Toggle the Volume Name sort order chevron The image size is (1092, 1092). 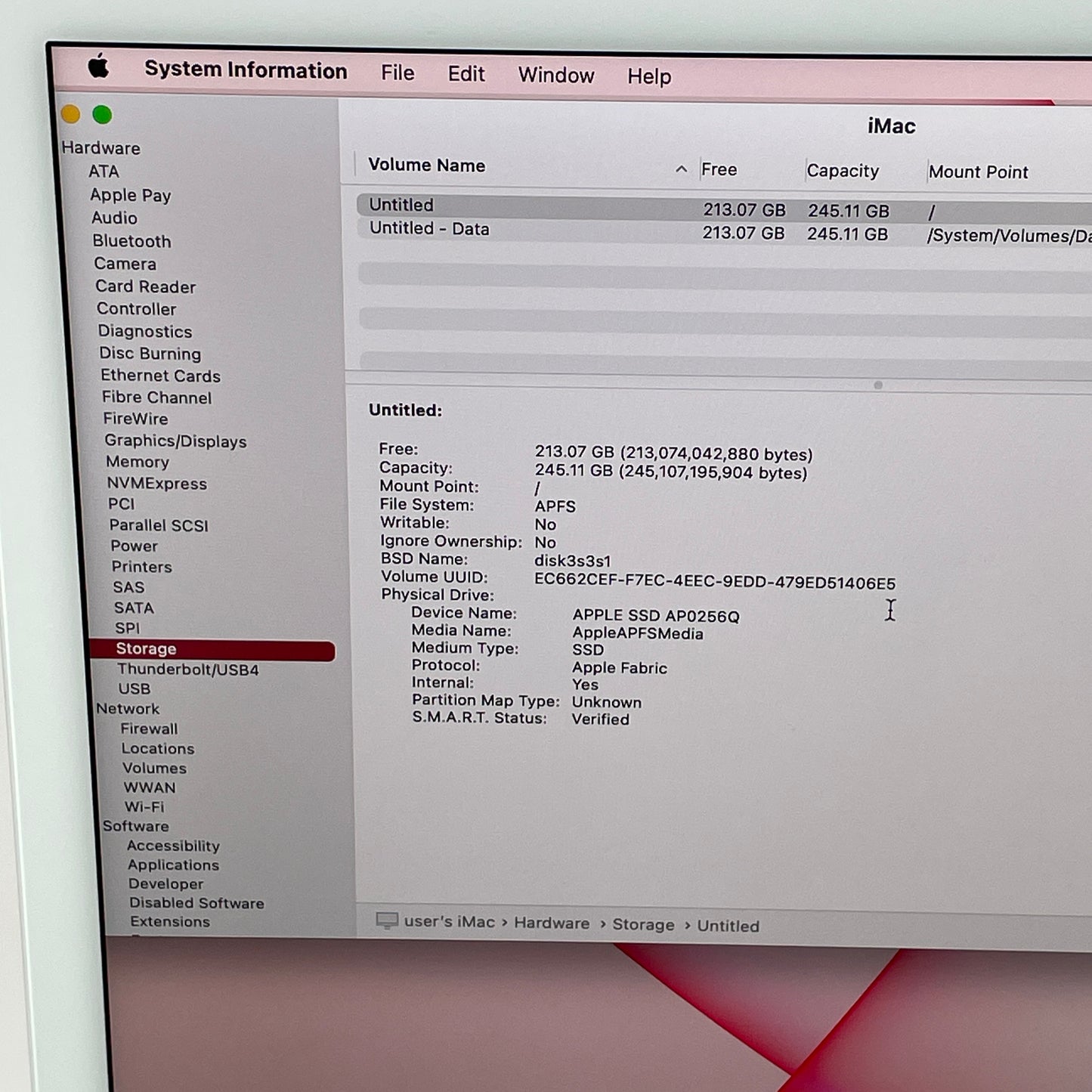click(681, 169)
